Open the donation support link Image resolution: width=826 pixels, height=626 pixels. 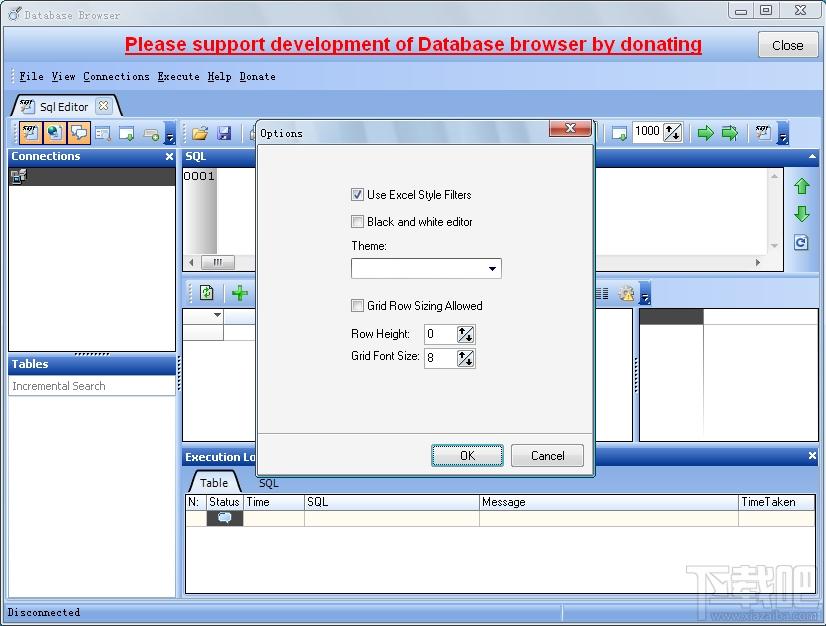pyautogui.click(x=413, y=44)
